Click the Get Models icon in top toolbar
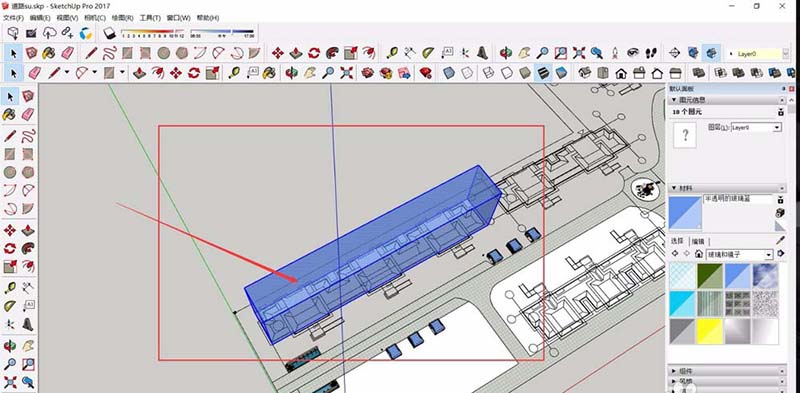The width and height of the screenshot is (800, 393). coord(13,33)
